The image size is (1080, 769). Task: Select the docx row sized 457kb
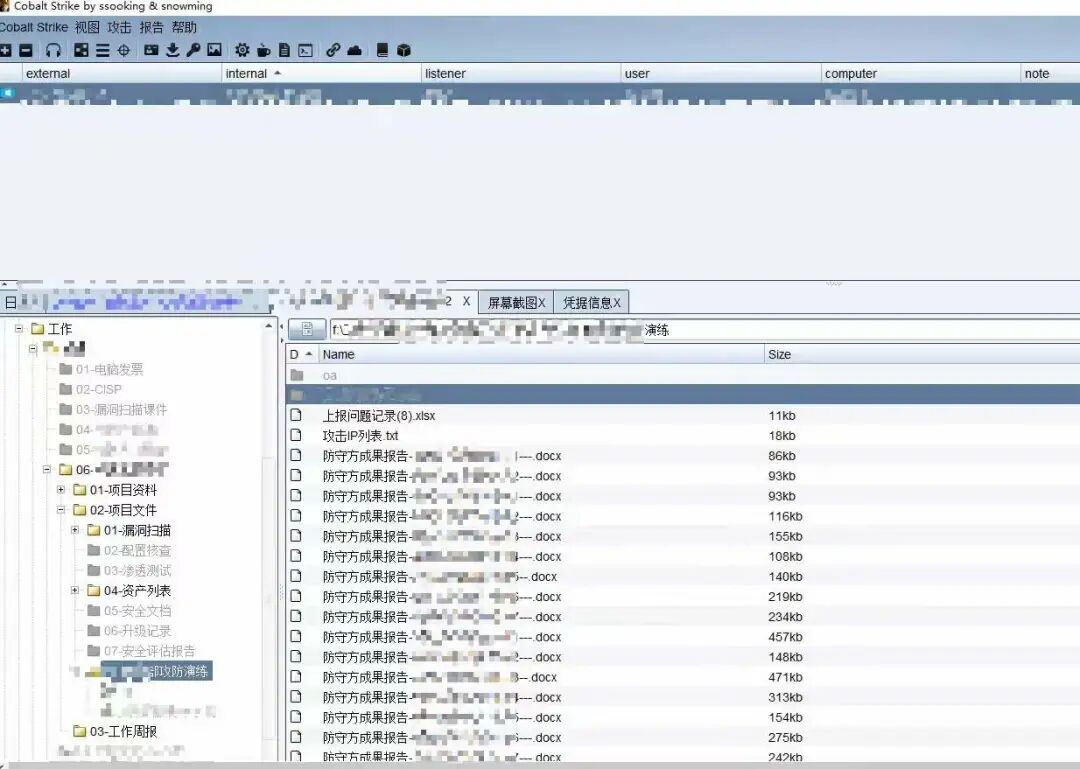pos(683,637)
